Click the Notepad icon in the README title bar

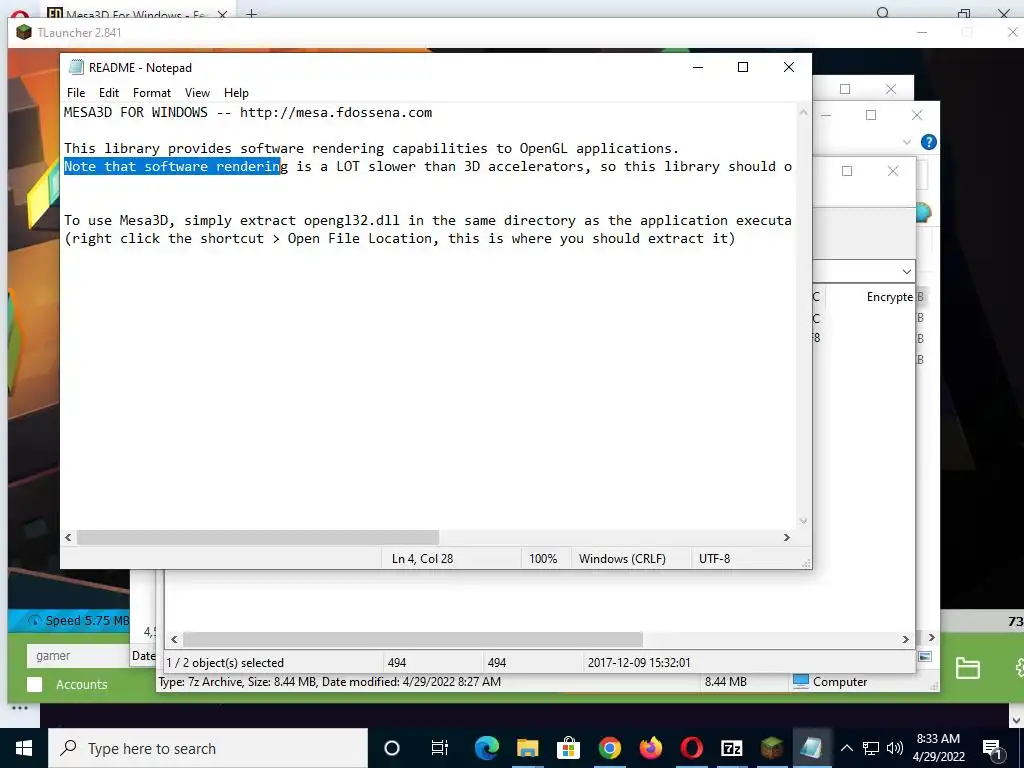click(76, 67)
